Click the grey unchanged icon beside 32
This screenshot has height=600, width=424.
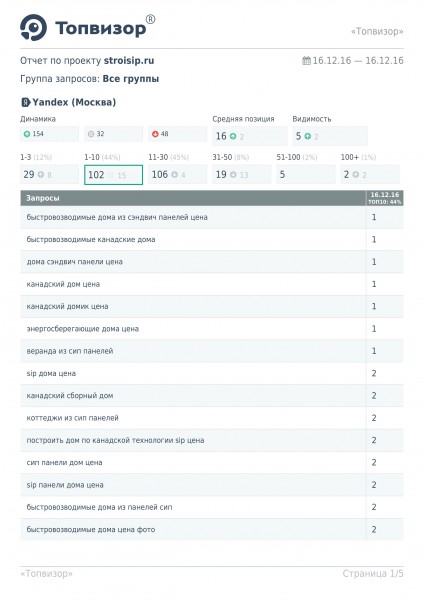coord(91,134)
